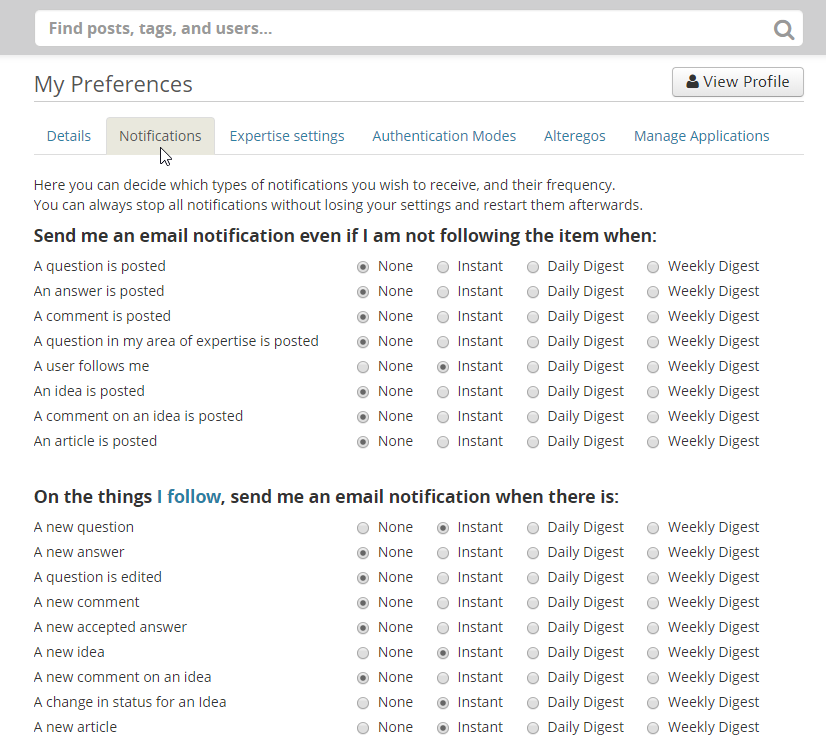Set 'A comment is posted' to Weekly Digest

pos(653,317)
